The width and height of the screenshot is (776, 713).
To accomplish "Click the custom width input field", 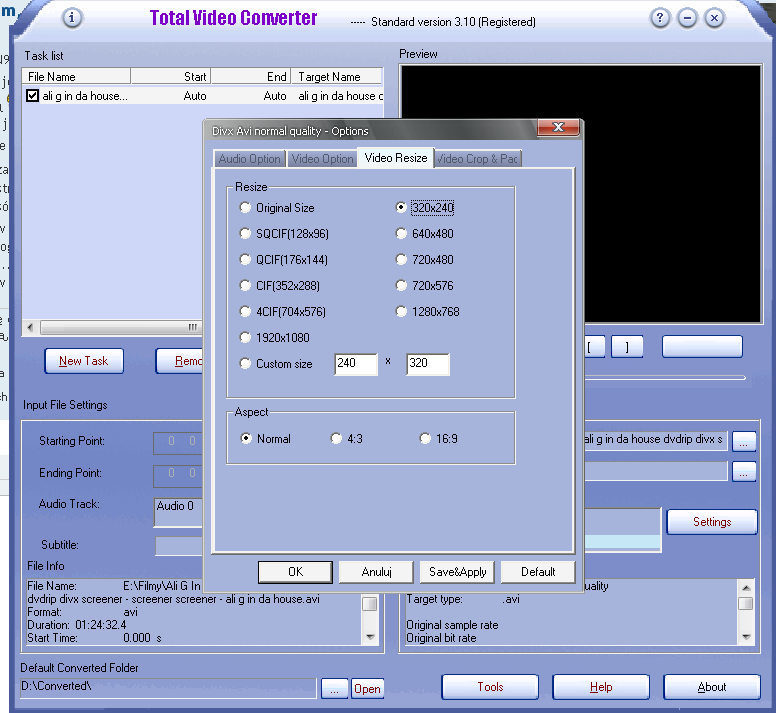I will (x=355, y=364).
